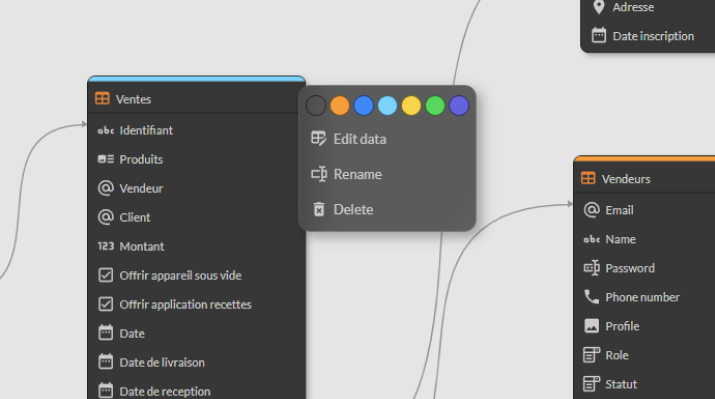Image resolution: width=715 pixels, height=399 pixels.
Task: Click checkbox icon for Offrir appareil sous vide
Action: pos(106,275)
